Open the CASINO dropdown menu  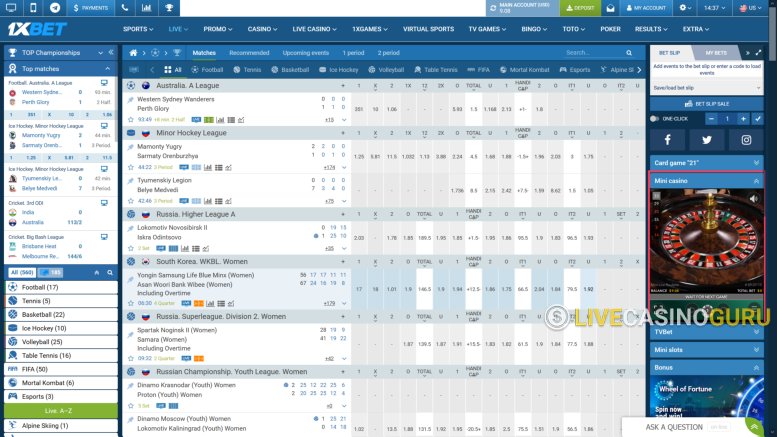pyautogui.click(x=262, y=29)
